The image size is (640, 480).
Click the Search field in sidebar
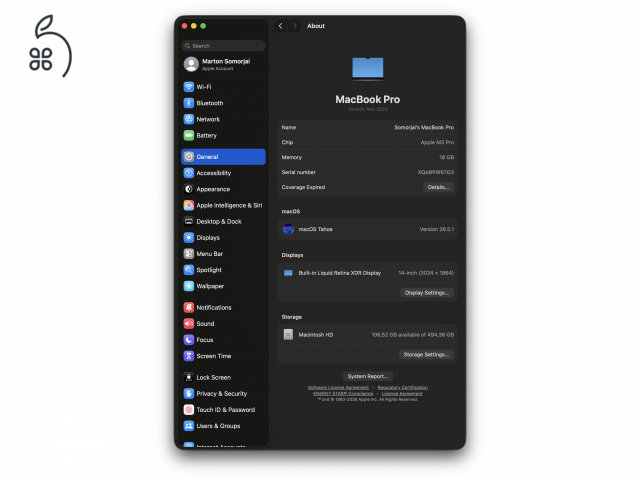click(223, 46)
